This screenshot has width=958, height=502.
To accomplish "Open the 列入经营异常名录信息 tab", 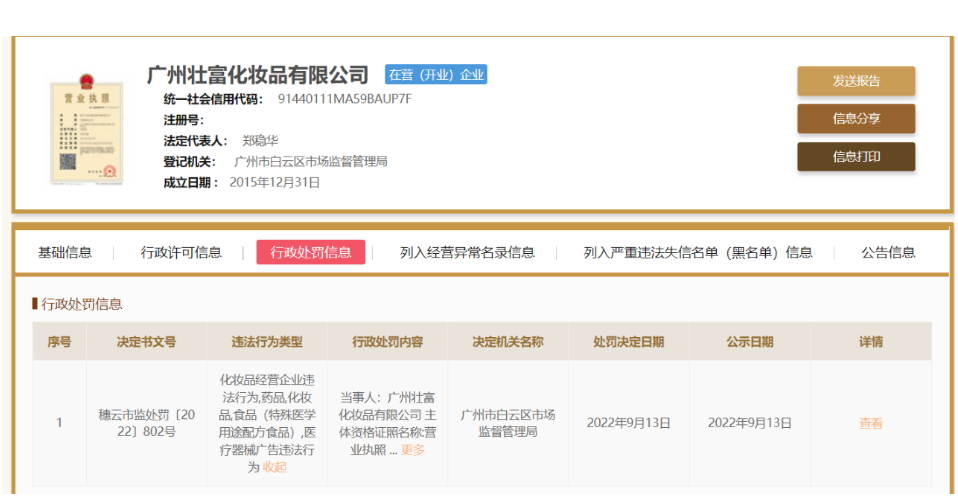I will click(x=467, y=252).
